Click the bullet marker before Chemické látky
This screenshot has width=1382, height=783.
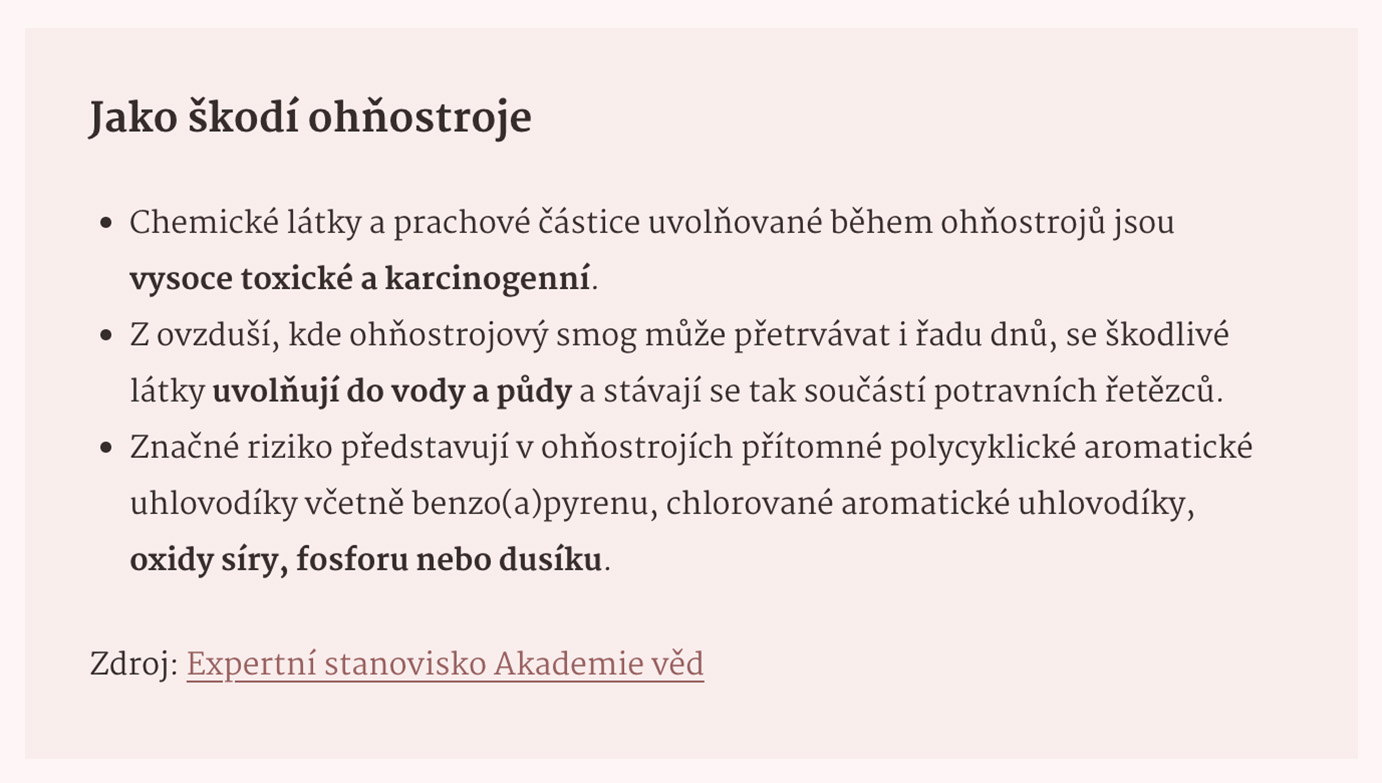point(107,223)
